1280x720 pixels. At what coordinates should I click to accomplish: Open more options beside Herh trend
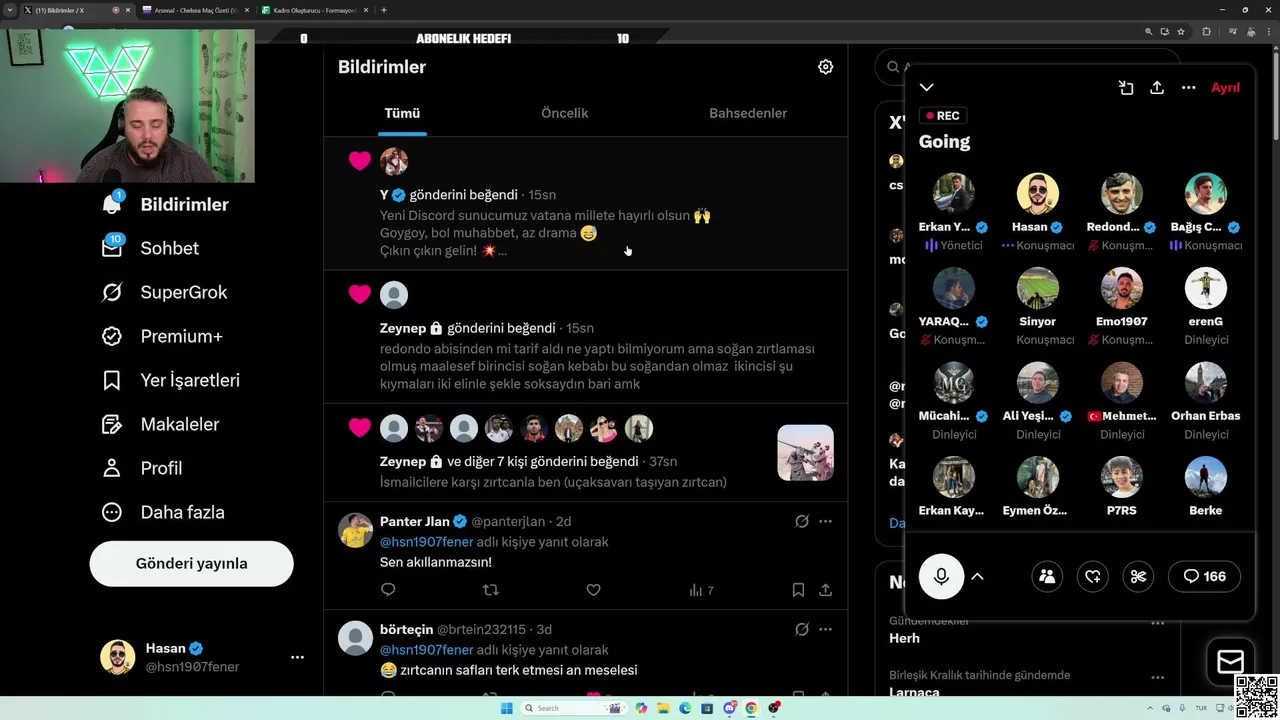click(1157, 623)
